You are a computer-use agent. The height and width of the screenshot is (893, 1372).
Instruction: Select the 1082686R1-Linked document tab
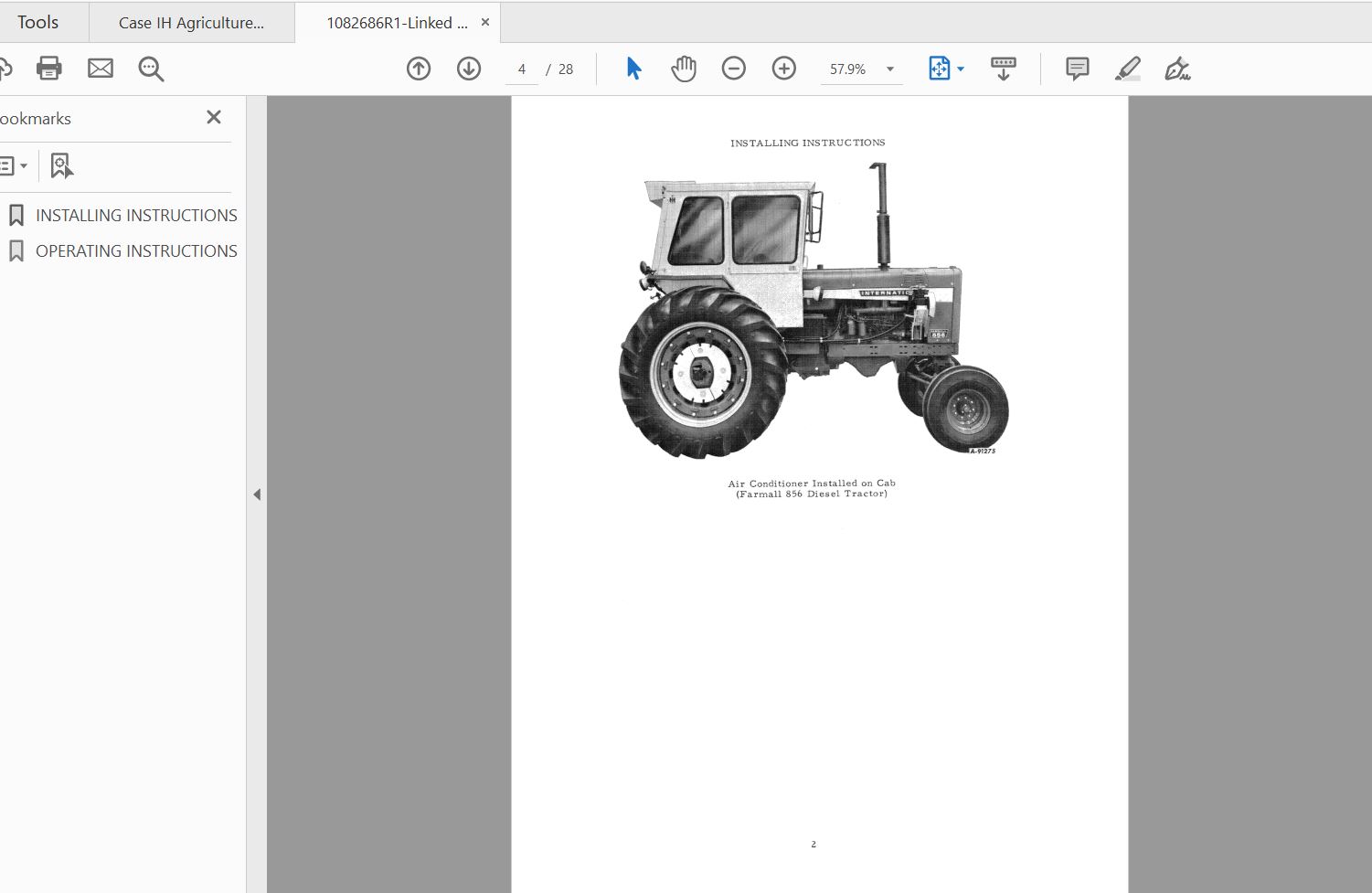tap(397, 23)
